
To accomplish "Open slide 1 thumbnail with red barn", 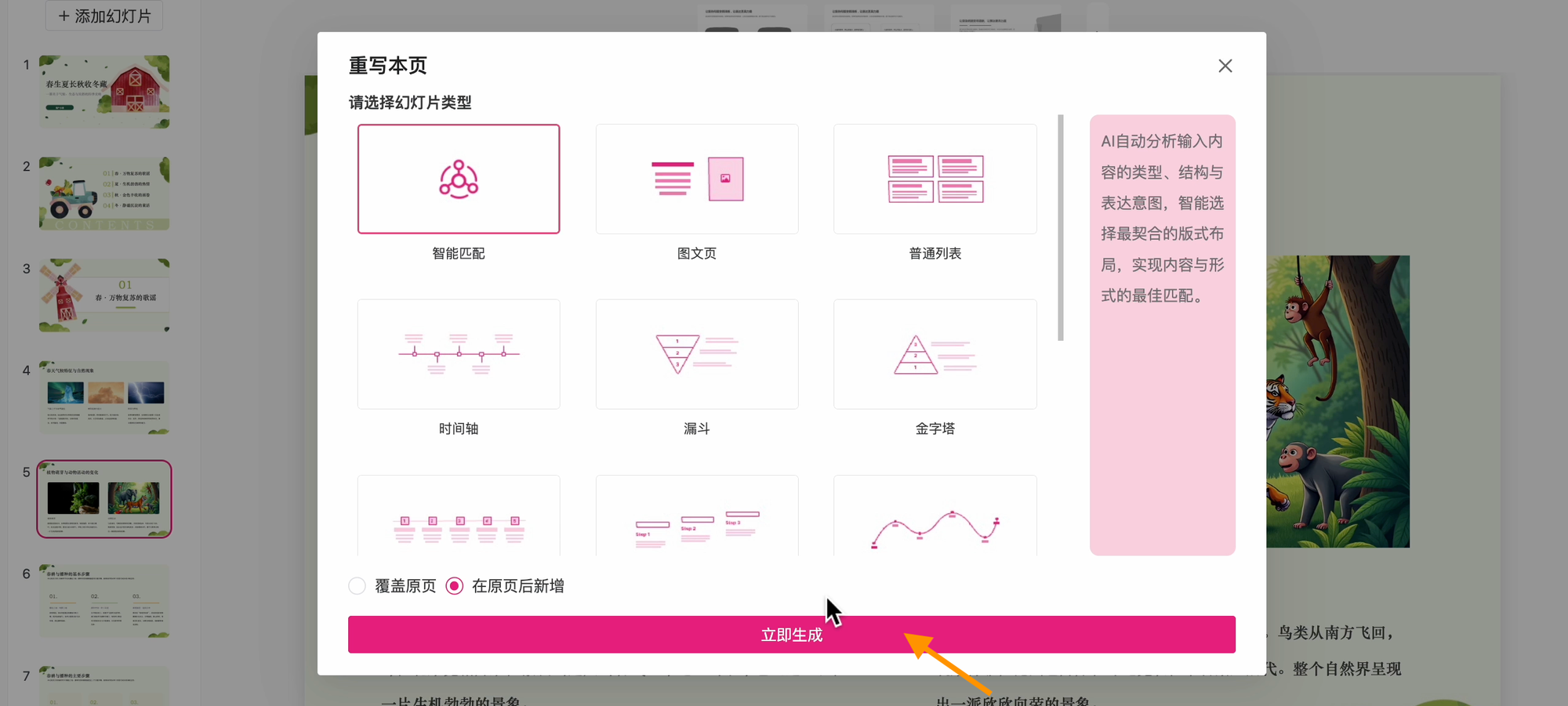I will pos(104,92).
